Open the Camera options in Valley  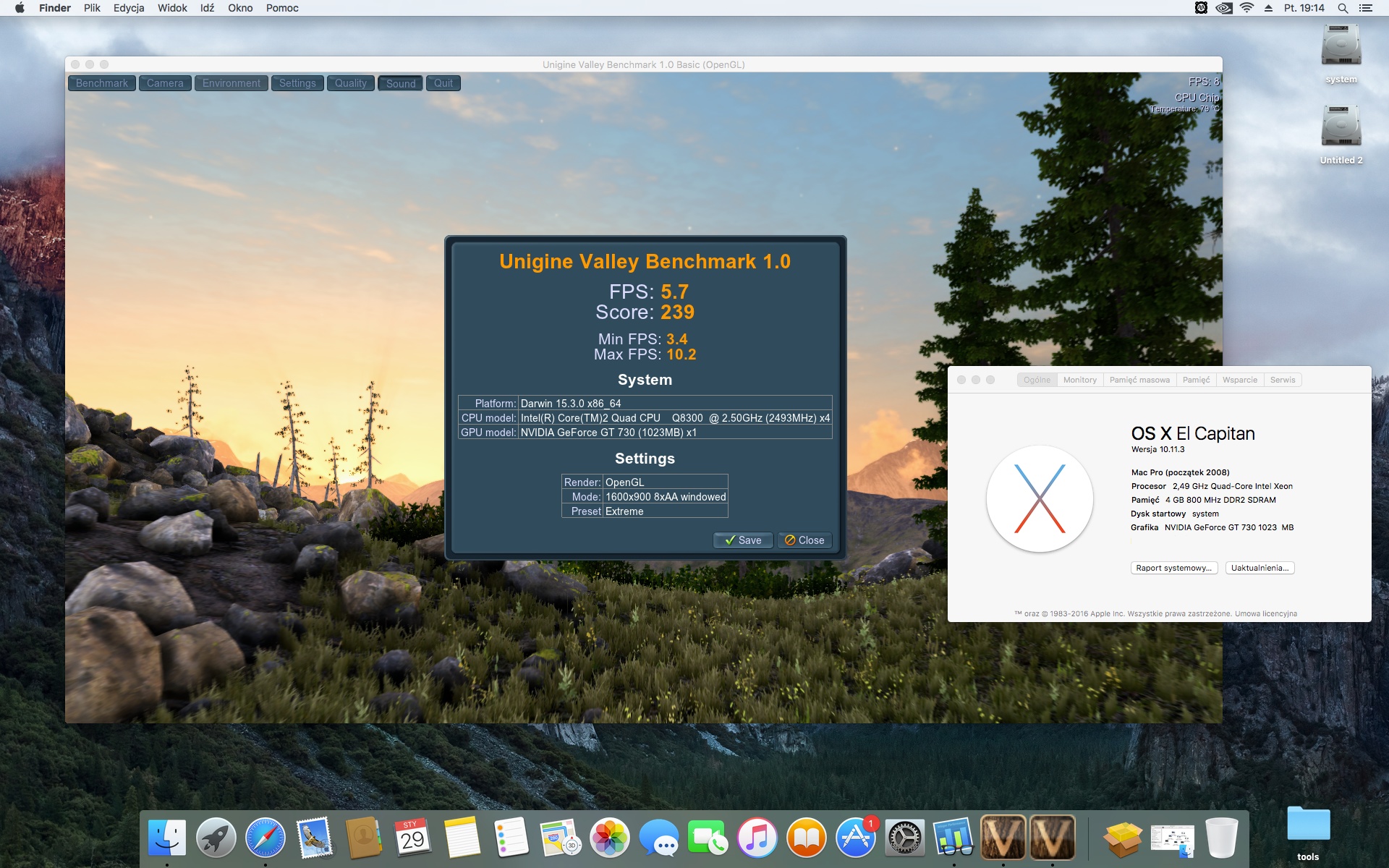(x=165, y=83)
